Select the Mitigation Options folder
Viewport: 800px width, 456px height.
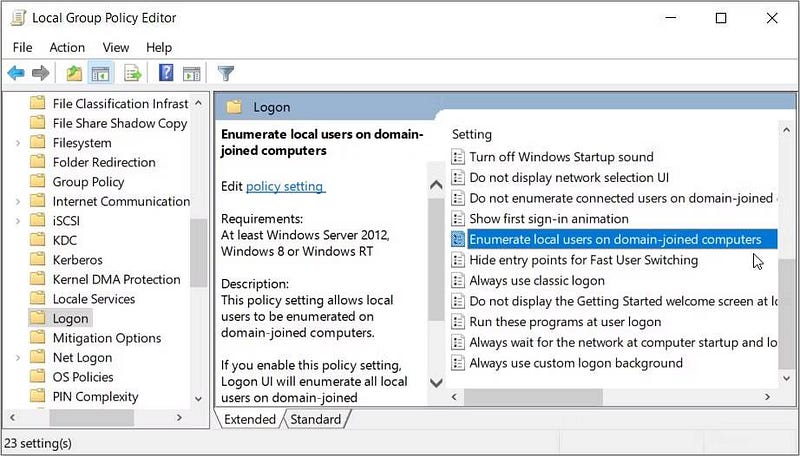pyautogui.click(x=107, y=338)
